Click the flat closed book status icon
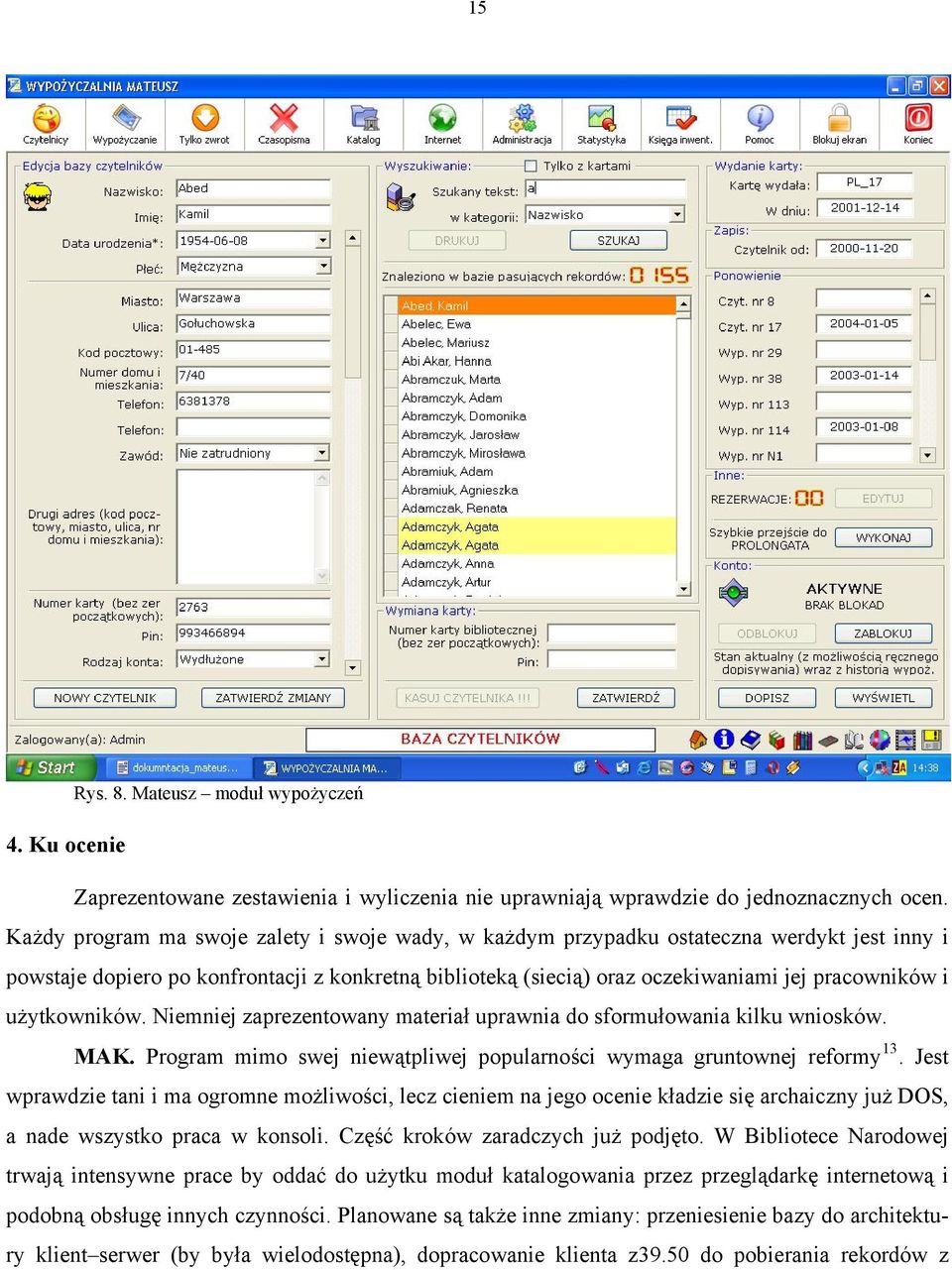Screen dimensions: 952x1270 click(x=828, y=740)
